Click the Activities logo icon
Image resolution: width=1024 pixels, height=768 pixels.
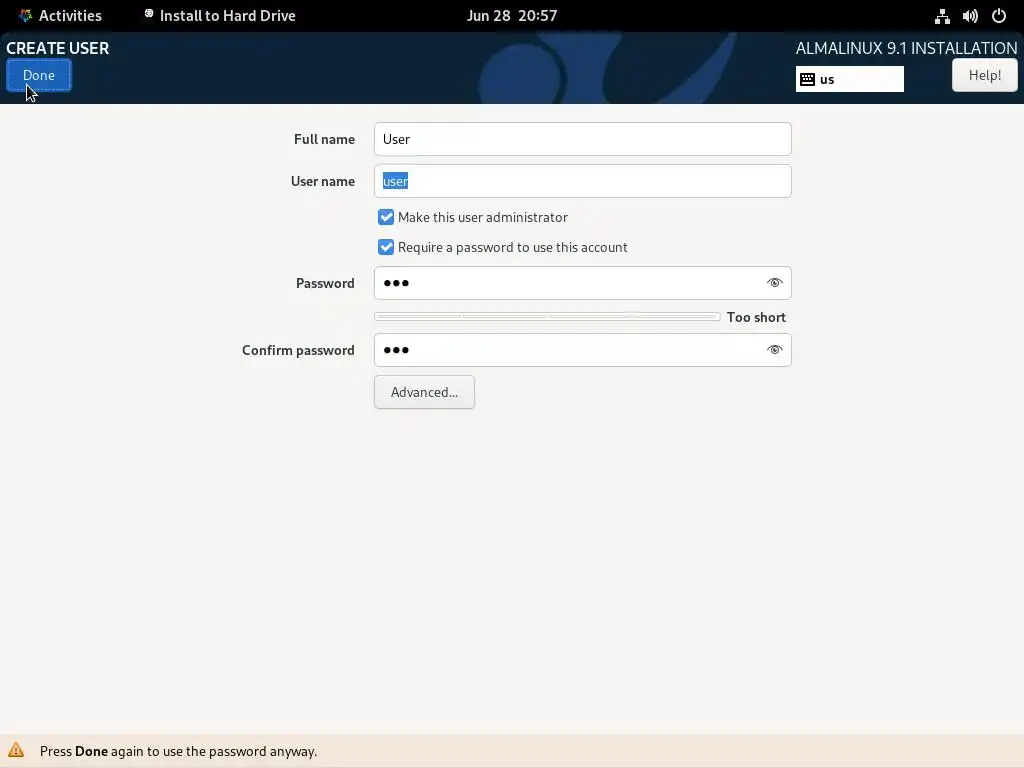point(25,16)
